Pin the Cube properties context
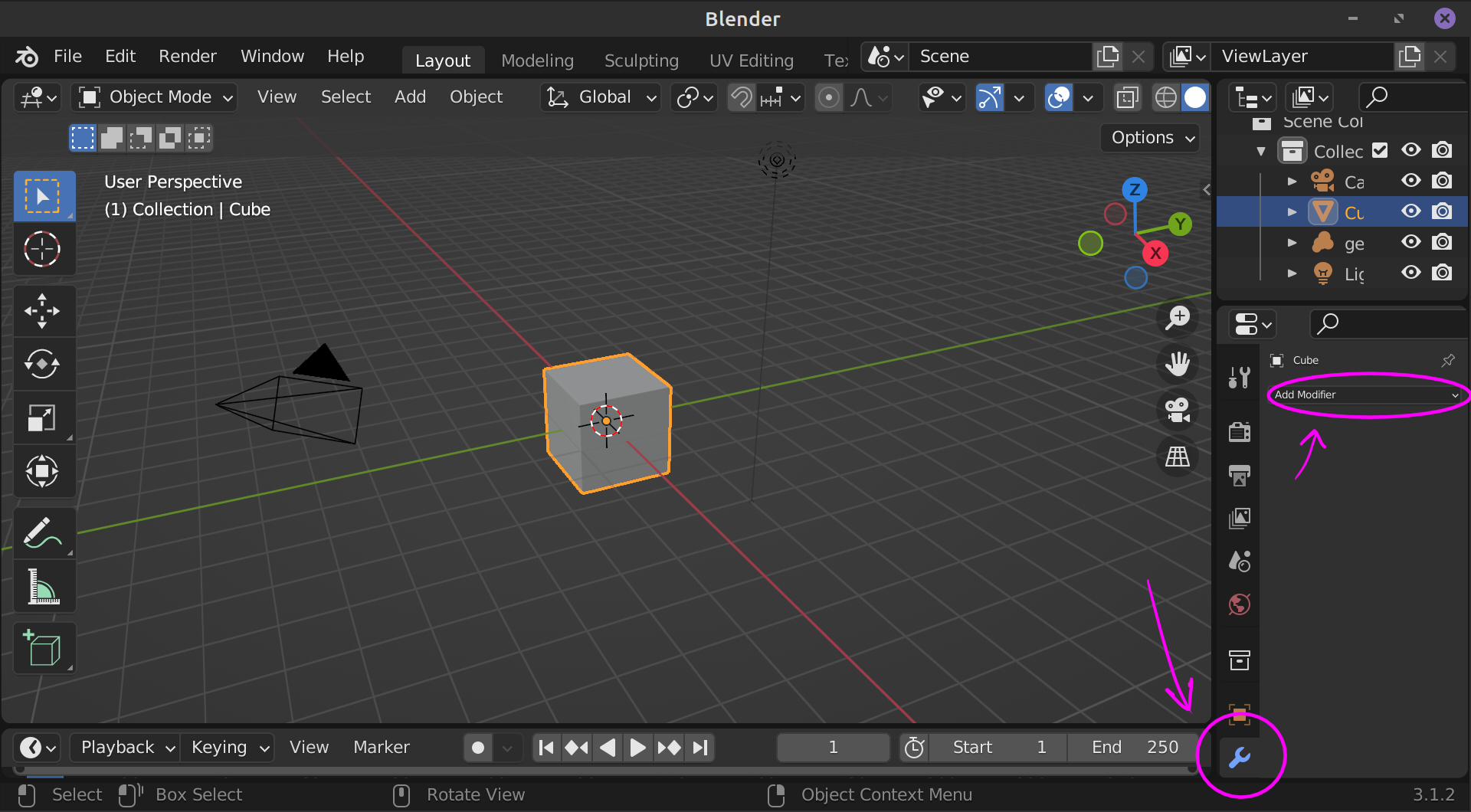Viewport: 1471px width, 812px height. point(1448,360)
